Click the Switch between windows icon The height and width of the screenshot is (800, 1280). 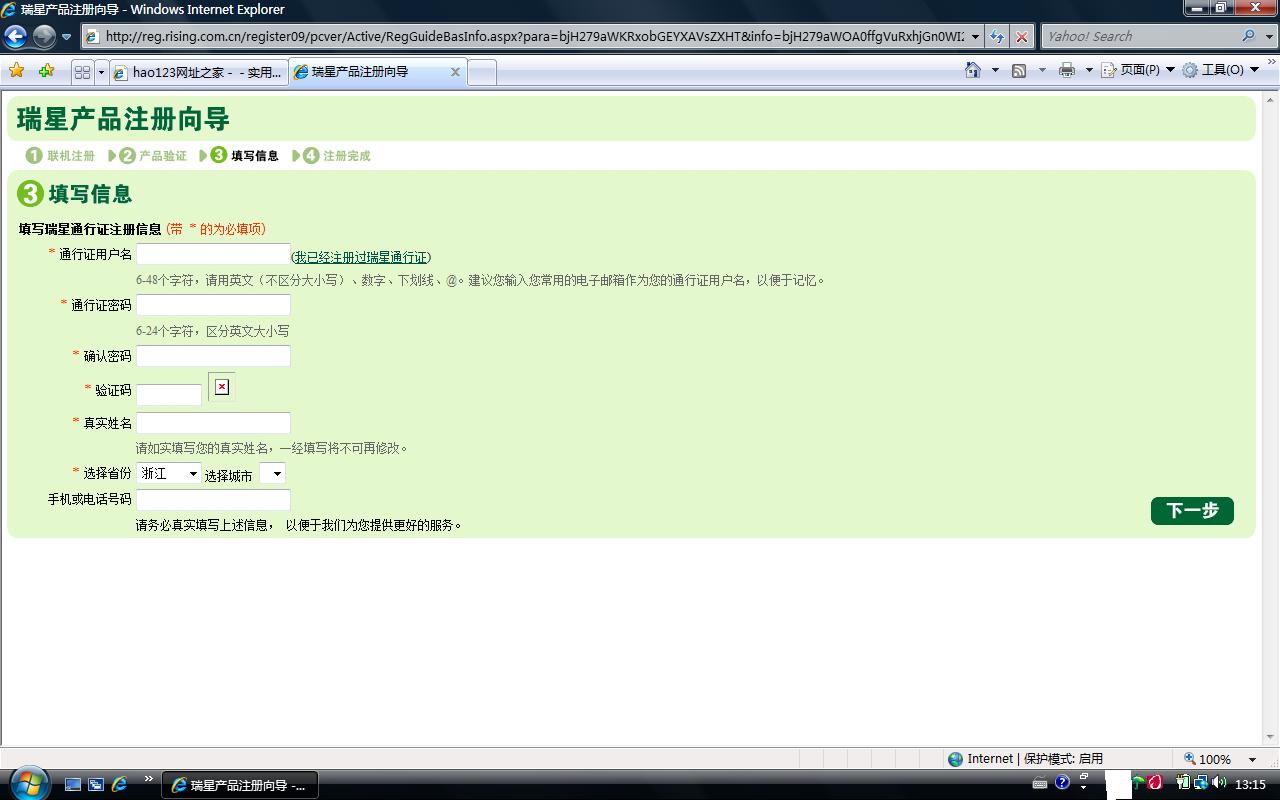pyautogui.click(x=96, y=785)
